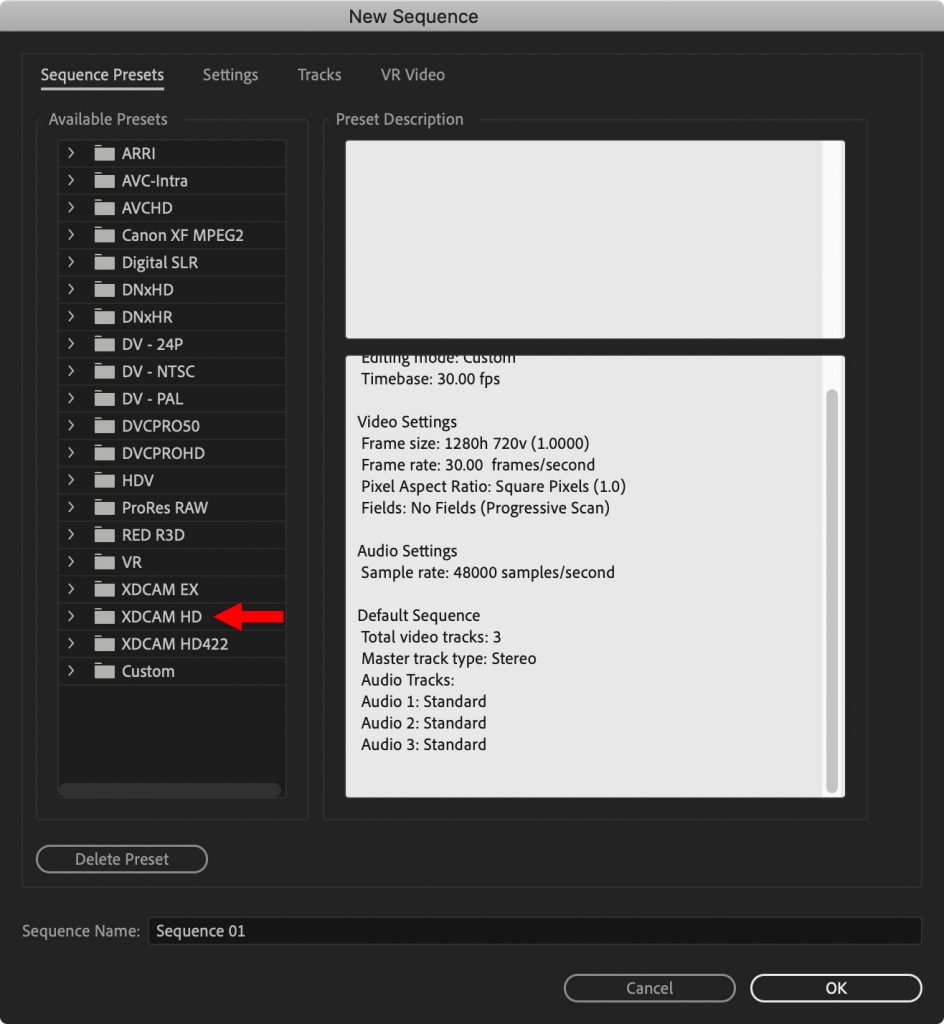The height and width of the screenshot is (1024, 944).
Task: Expand the DV - NTSC chevron
Action: click(71, 372)
